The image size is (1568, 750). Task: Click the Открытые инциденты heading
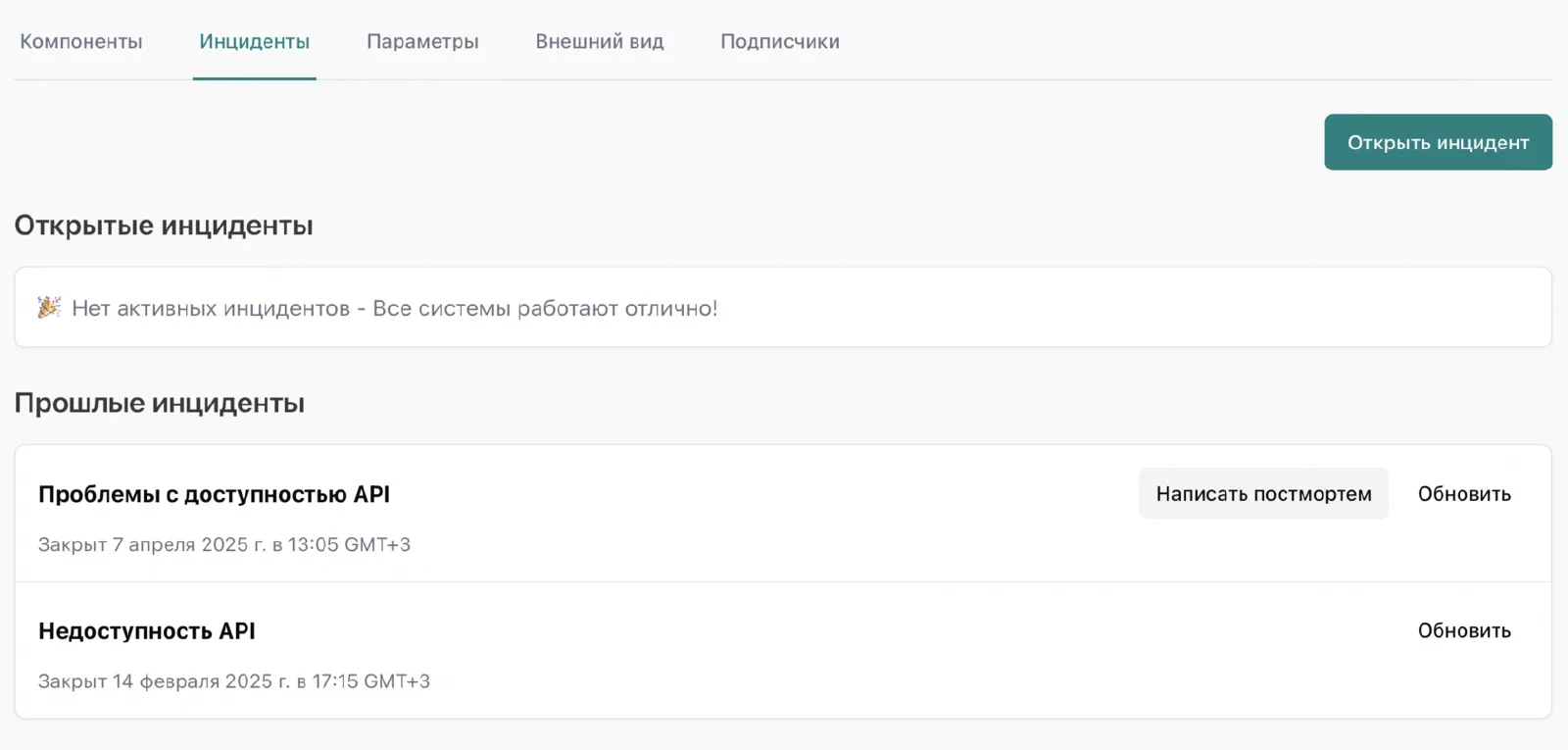[x=164, y=225]
